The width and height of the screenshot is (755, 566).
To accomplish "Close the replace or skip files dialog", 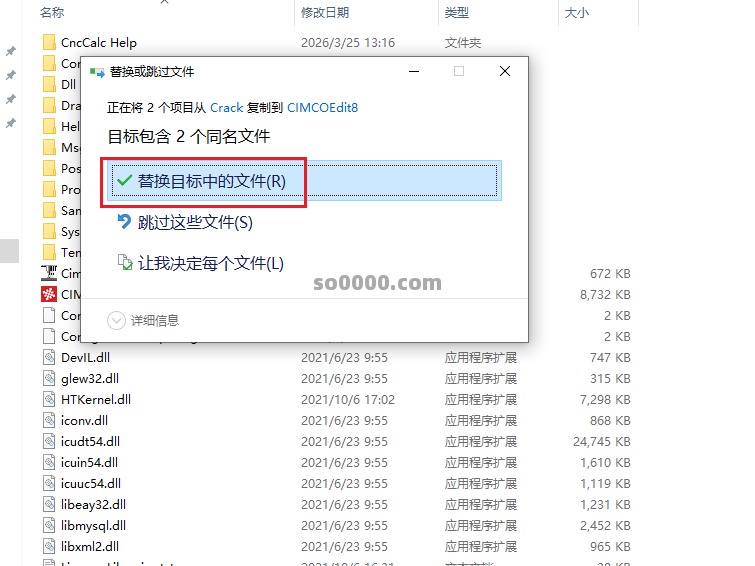I will 505,71.
